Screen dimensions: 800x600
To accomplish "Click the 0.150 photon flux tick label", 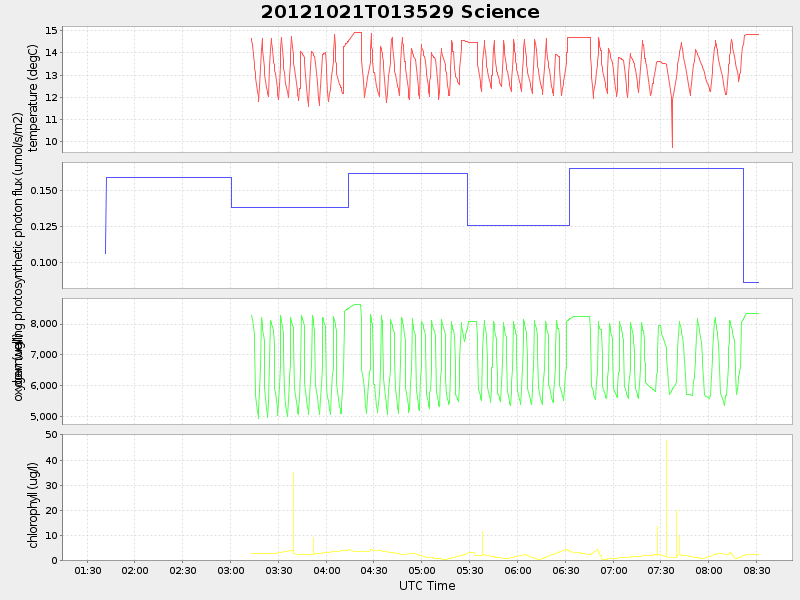I will click(44, 190).
